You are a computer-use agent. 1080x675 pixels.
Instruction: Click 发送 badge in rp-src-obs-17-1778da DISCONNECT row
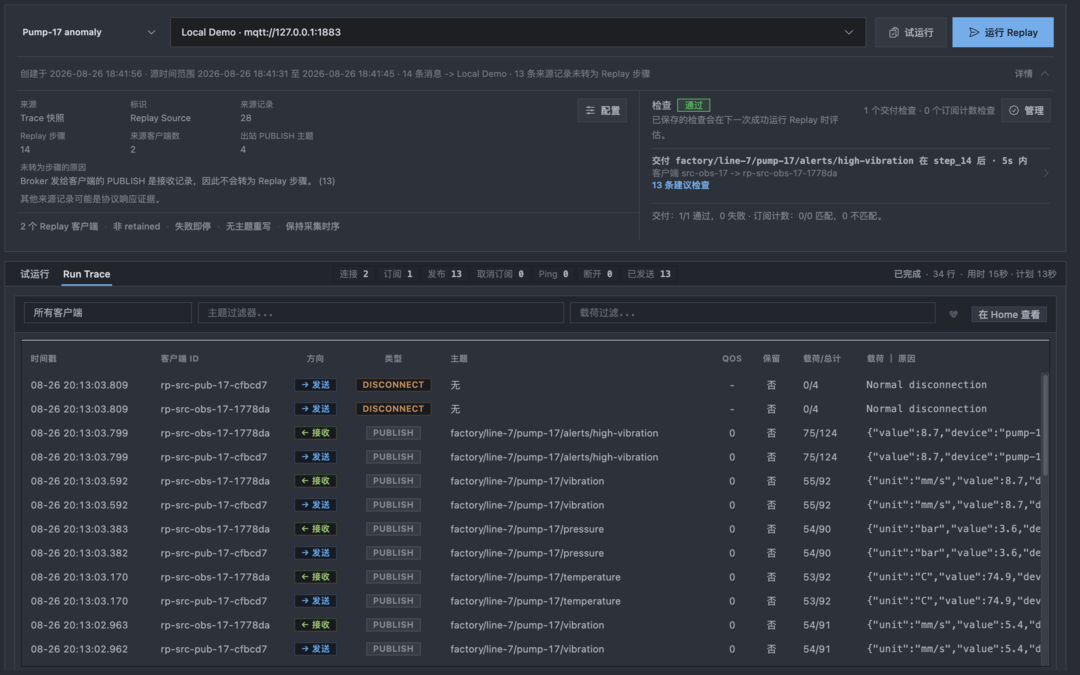coord(315,409)
